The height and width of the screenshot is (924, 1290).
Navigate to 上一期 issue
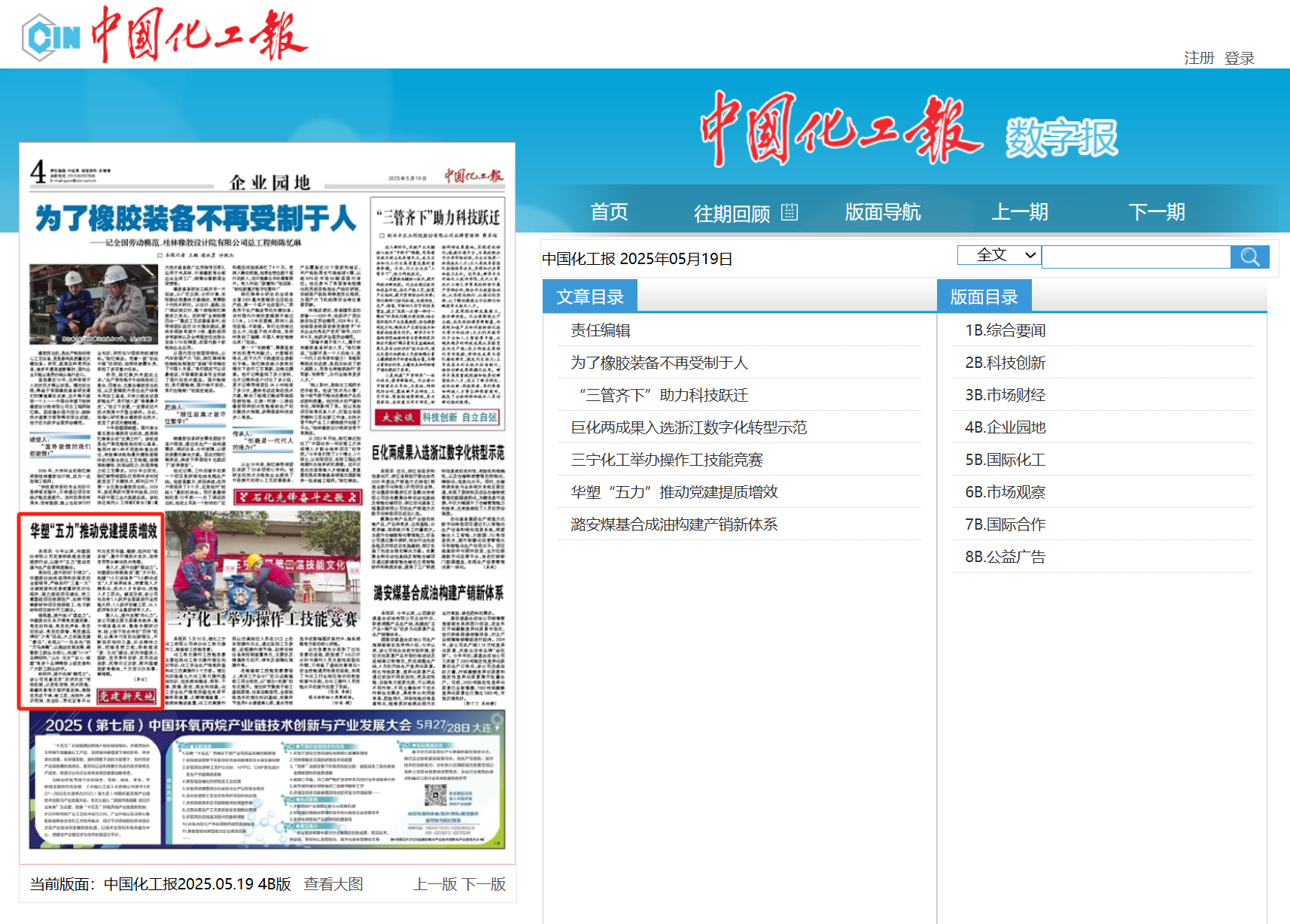(1019, 212)
